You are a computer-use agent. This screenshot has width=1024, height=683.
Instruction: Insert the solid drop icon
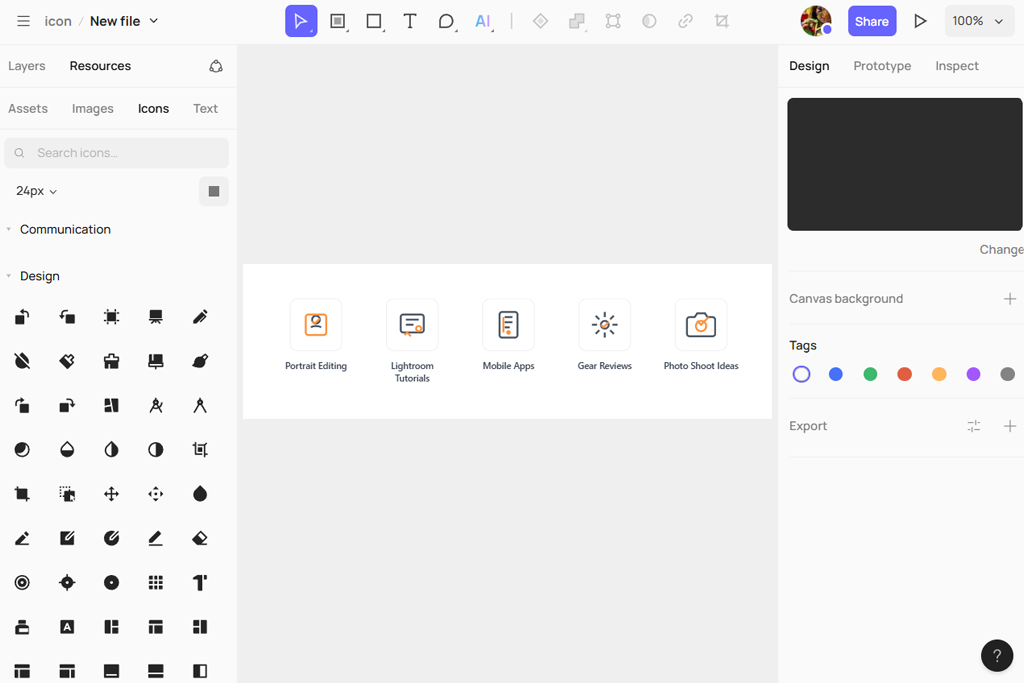click(x=200, y=494)
